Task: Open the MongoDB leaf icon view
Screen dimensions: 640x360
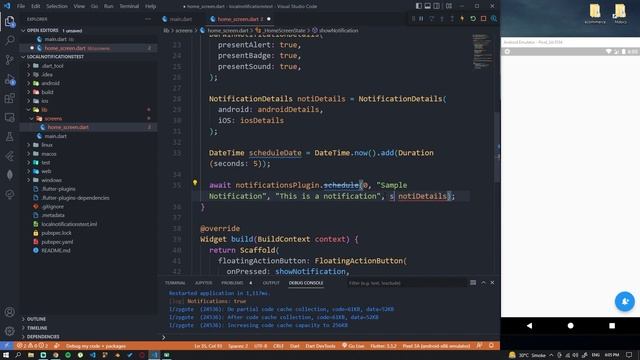Action: click(9, 175)
